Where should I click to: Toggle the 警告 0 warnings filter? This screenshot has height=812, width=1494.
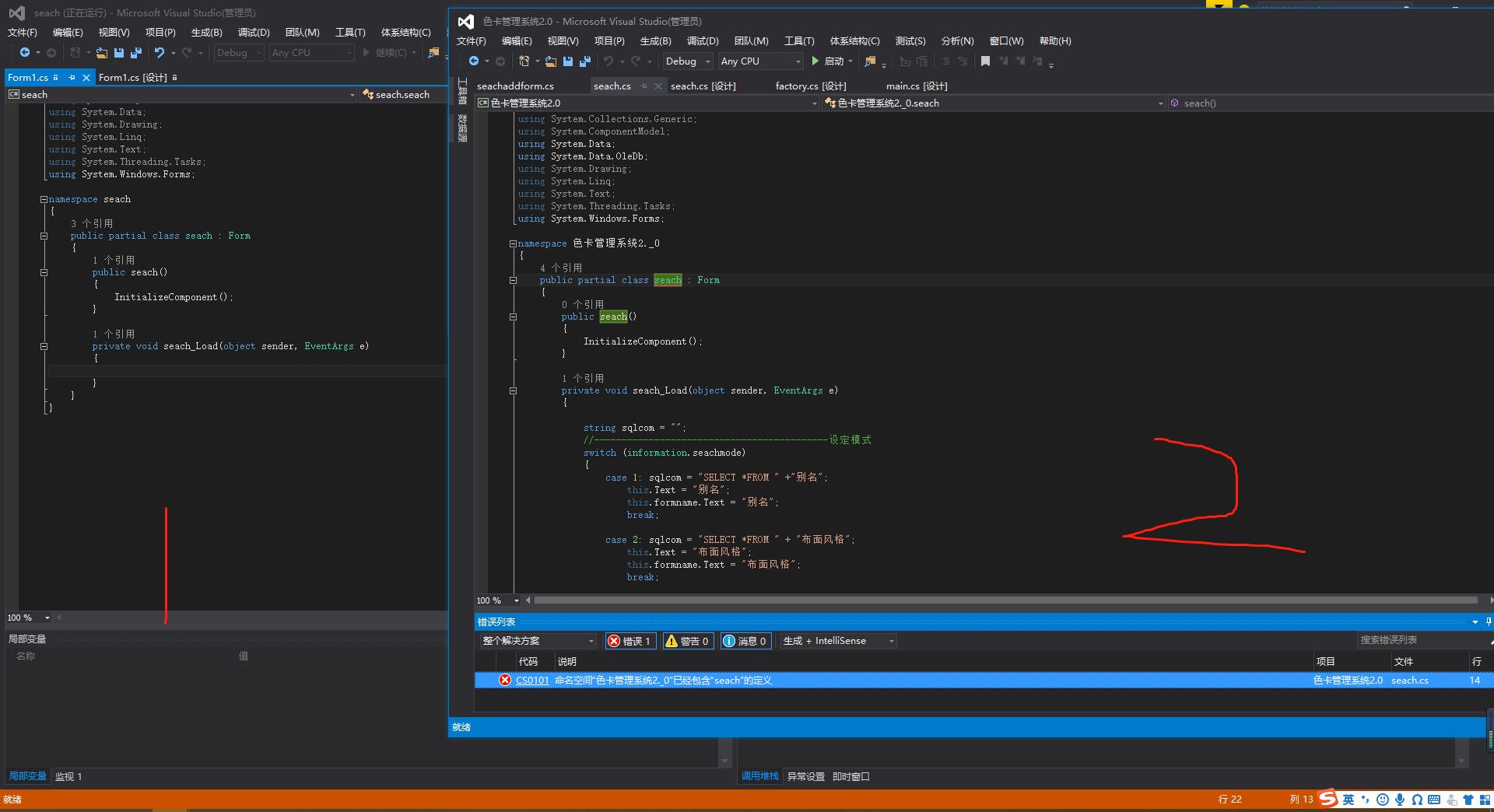click(x=687, y=641)
